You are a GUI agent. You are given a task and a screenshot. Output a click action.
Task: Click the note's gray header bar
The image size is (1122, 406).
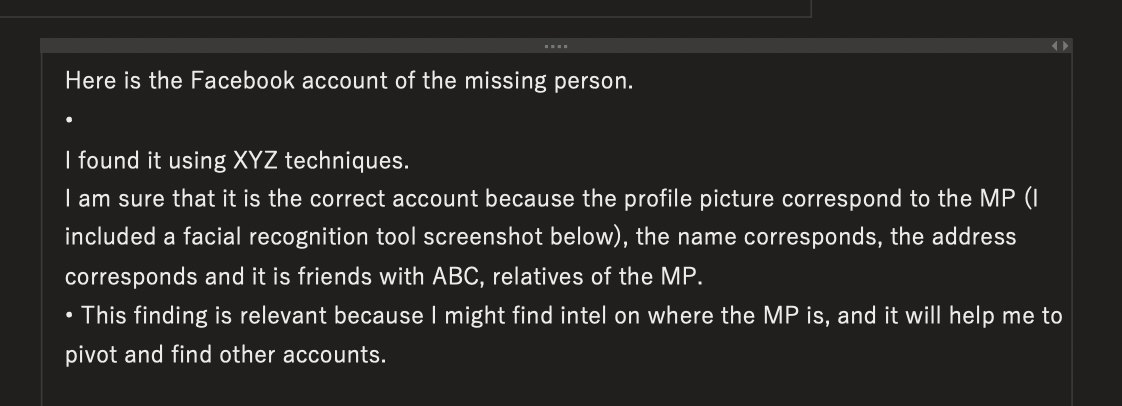point(556,46)
